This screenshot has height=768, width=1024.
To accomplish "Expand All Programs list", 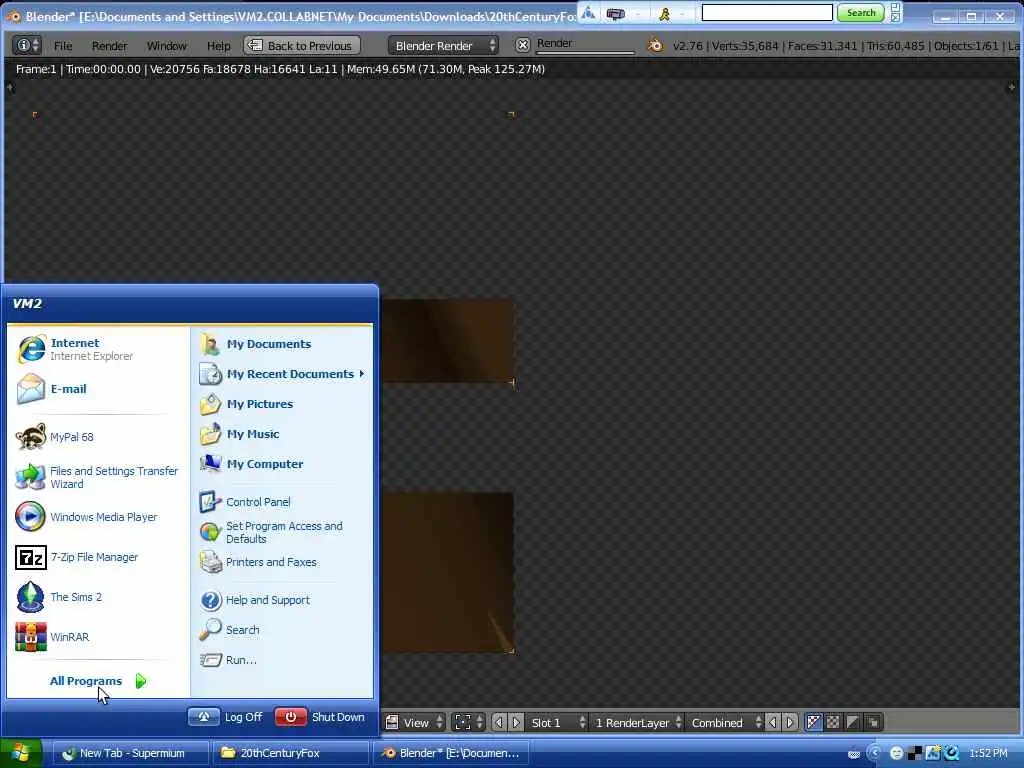I will pyautogui.click(x=98, y=681).
